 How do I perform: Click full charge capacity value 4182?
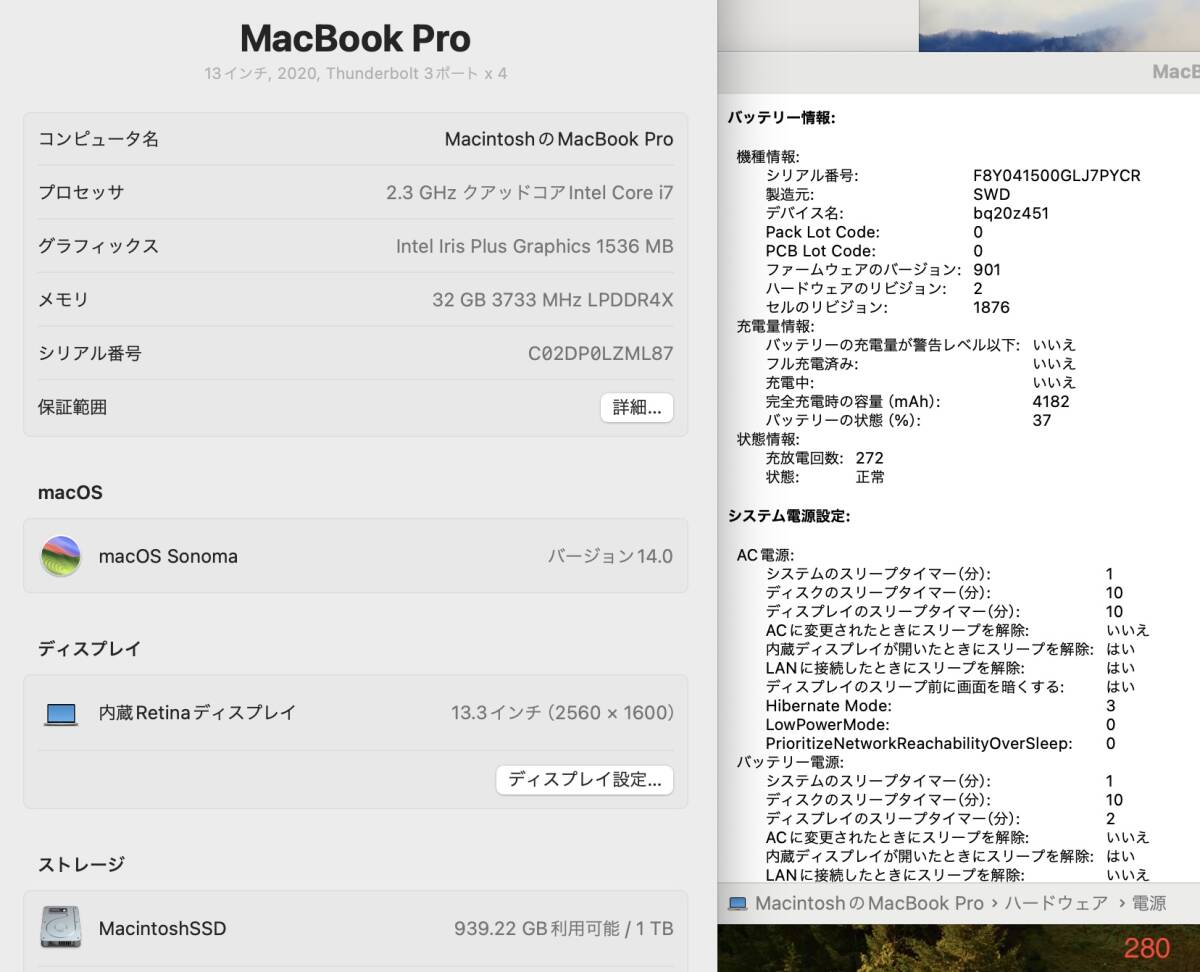pyautogui.click(x=1051, y=401)
